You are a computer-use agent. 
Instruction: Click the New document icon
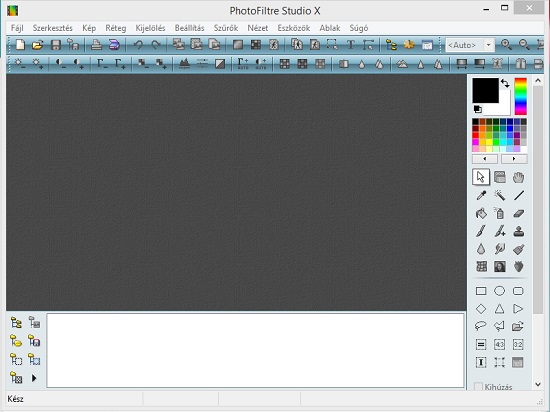pyautogui.click(x=20, y=45)
